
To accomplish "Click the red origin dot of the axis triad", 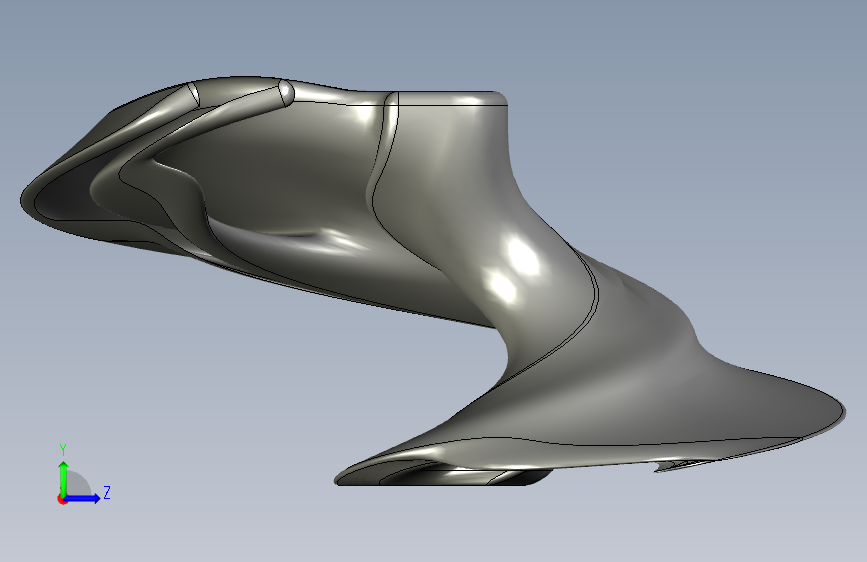I will 62,499.
